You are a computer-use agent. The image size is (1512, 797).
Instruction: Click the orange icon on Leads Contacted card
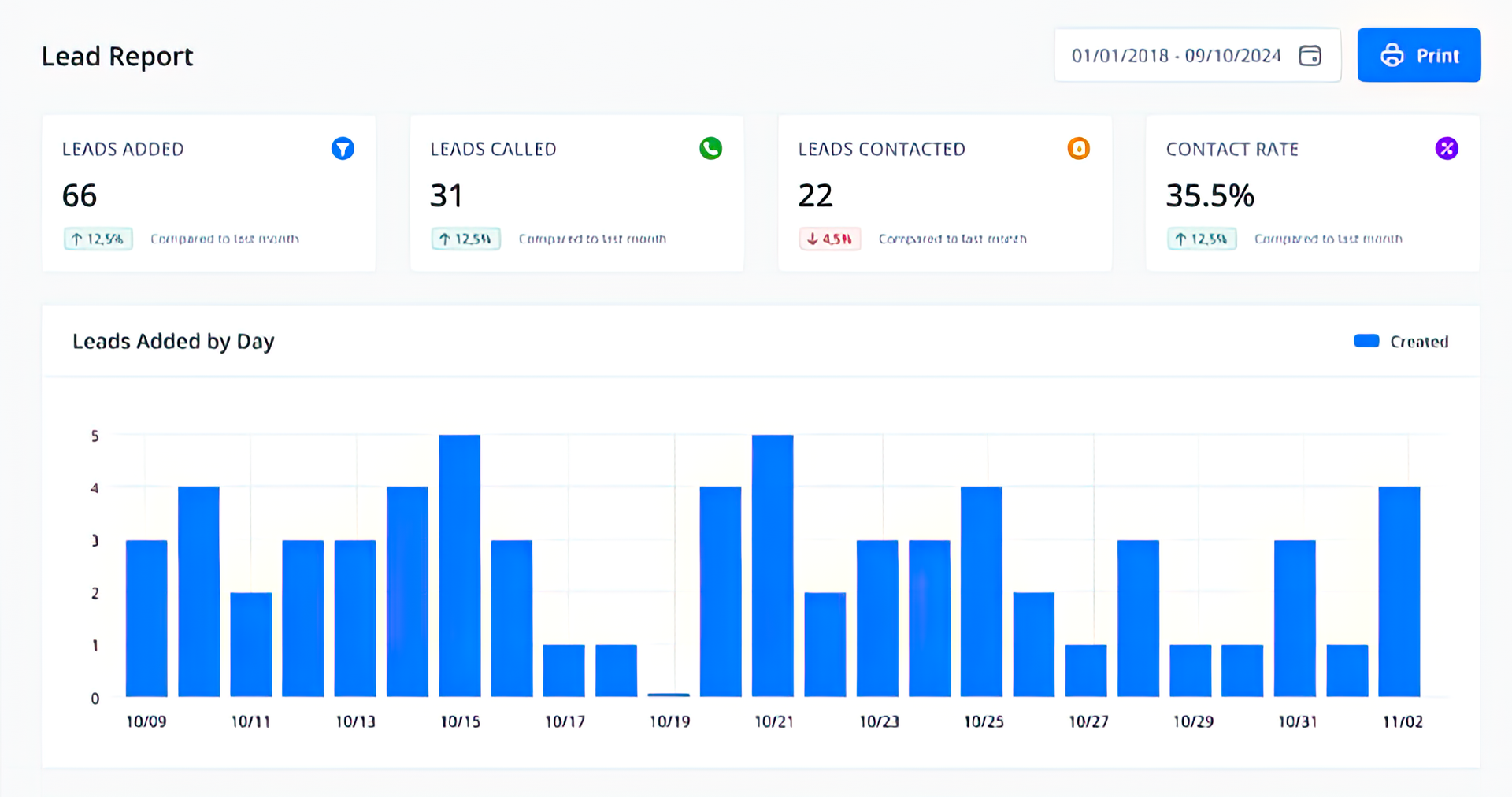(1078, 148)
